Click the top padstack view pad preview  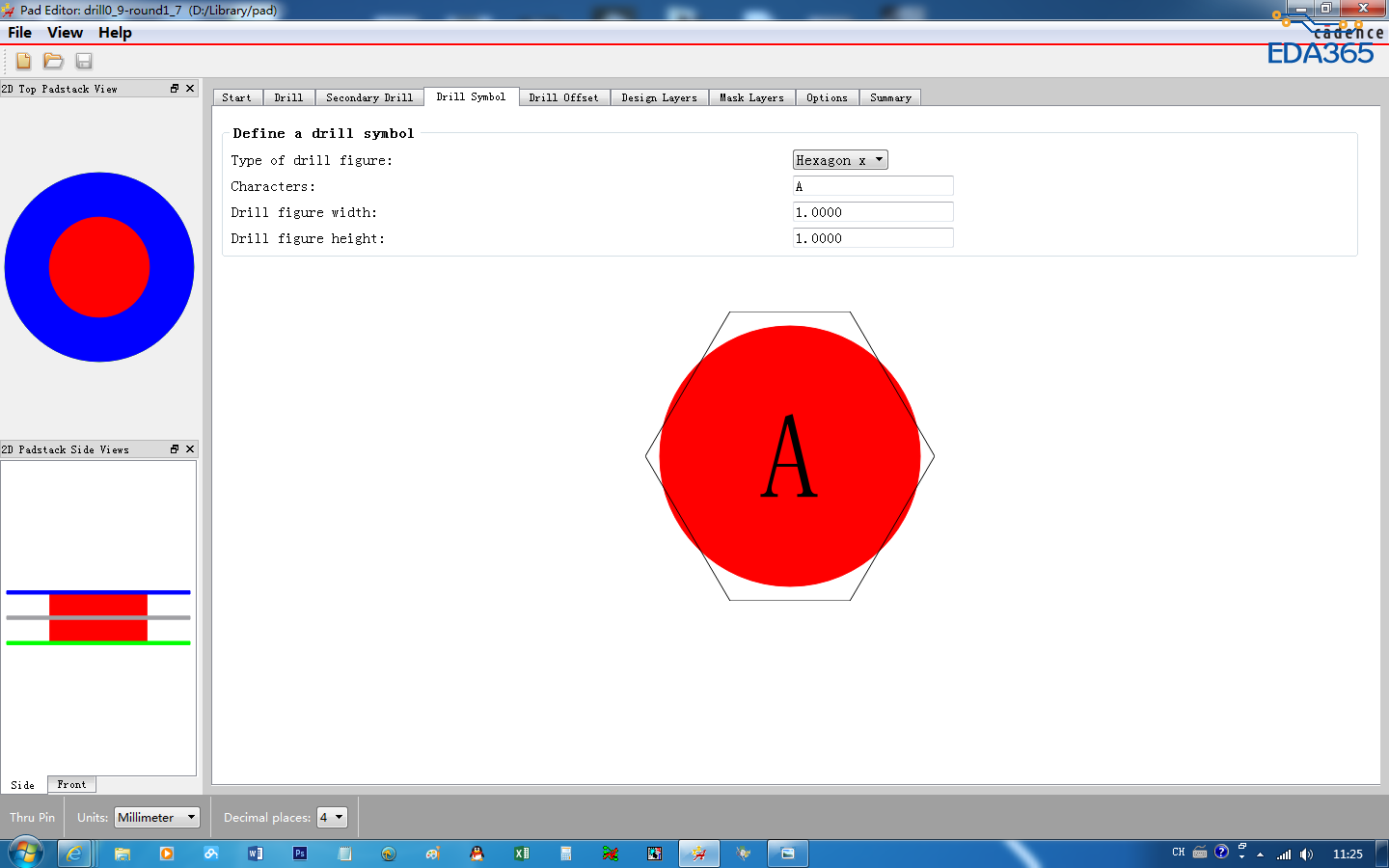(x=99, y=267)
